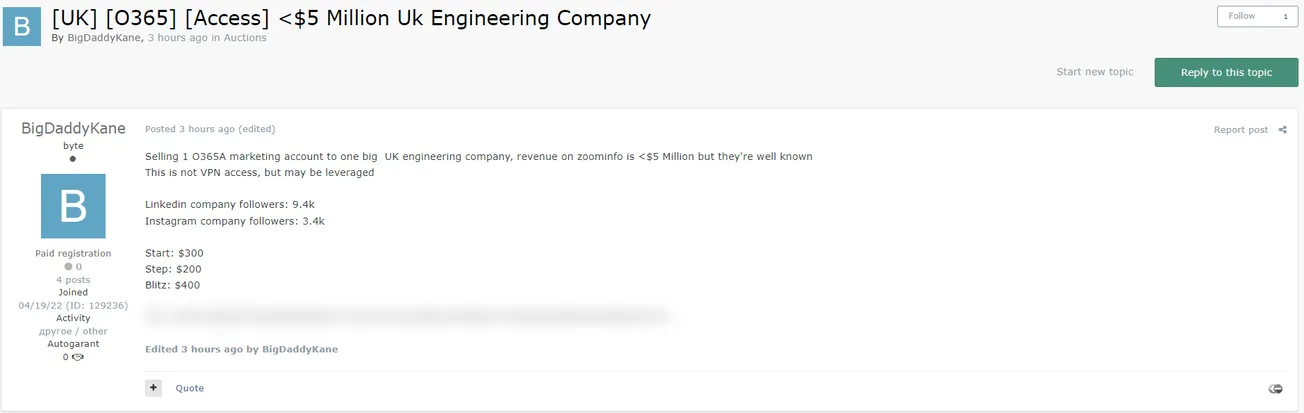
Task: Report this post
Action: [1240, 130]
